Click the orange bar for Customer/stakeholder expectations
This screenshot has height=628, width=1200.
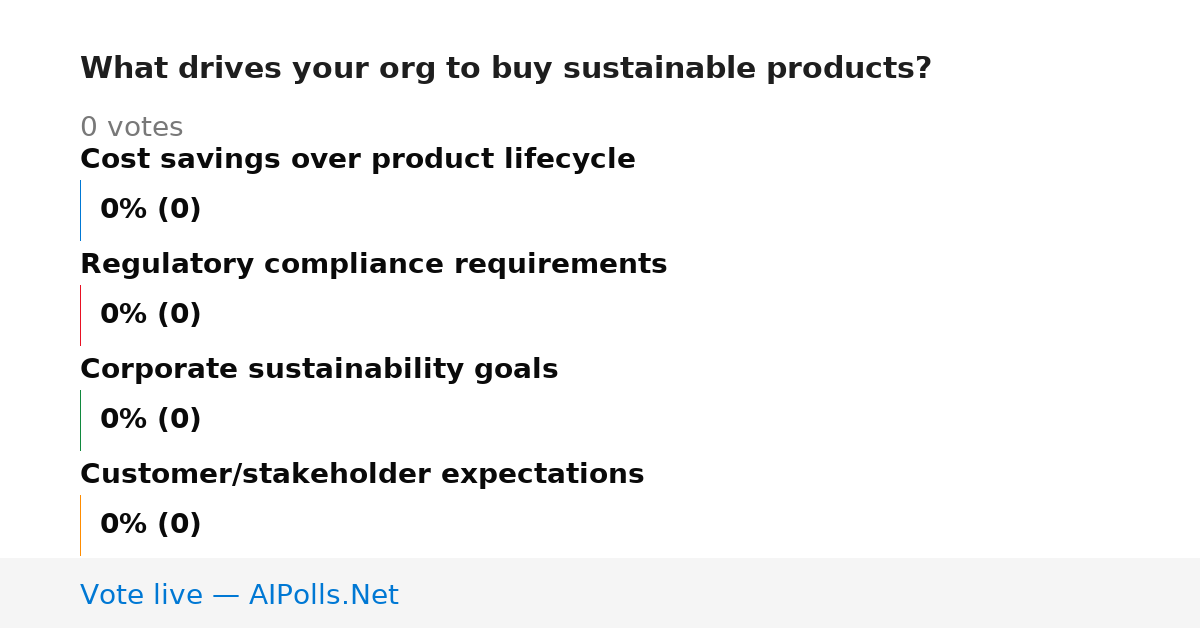pyautogui.click(x=80, y=525)
